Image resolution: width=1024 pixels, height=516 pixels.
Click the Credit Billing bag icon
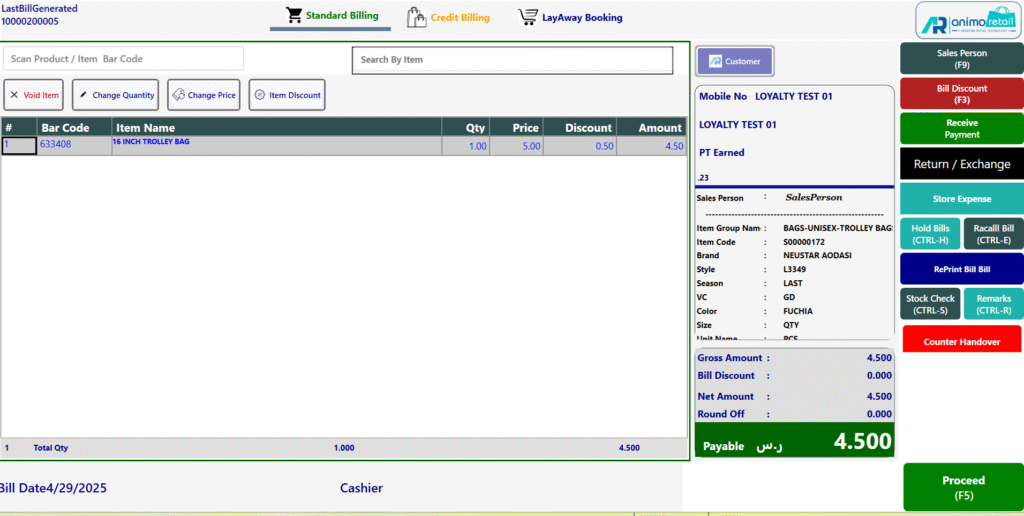416,17
